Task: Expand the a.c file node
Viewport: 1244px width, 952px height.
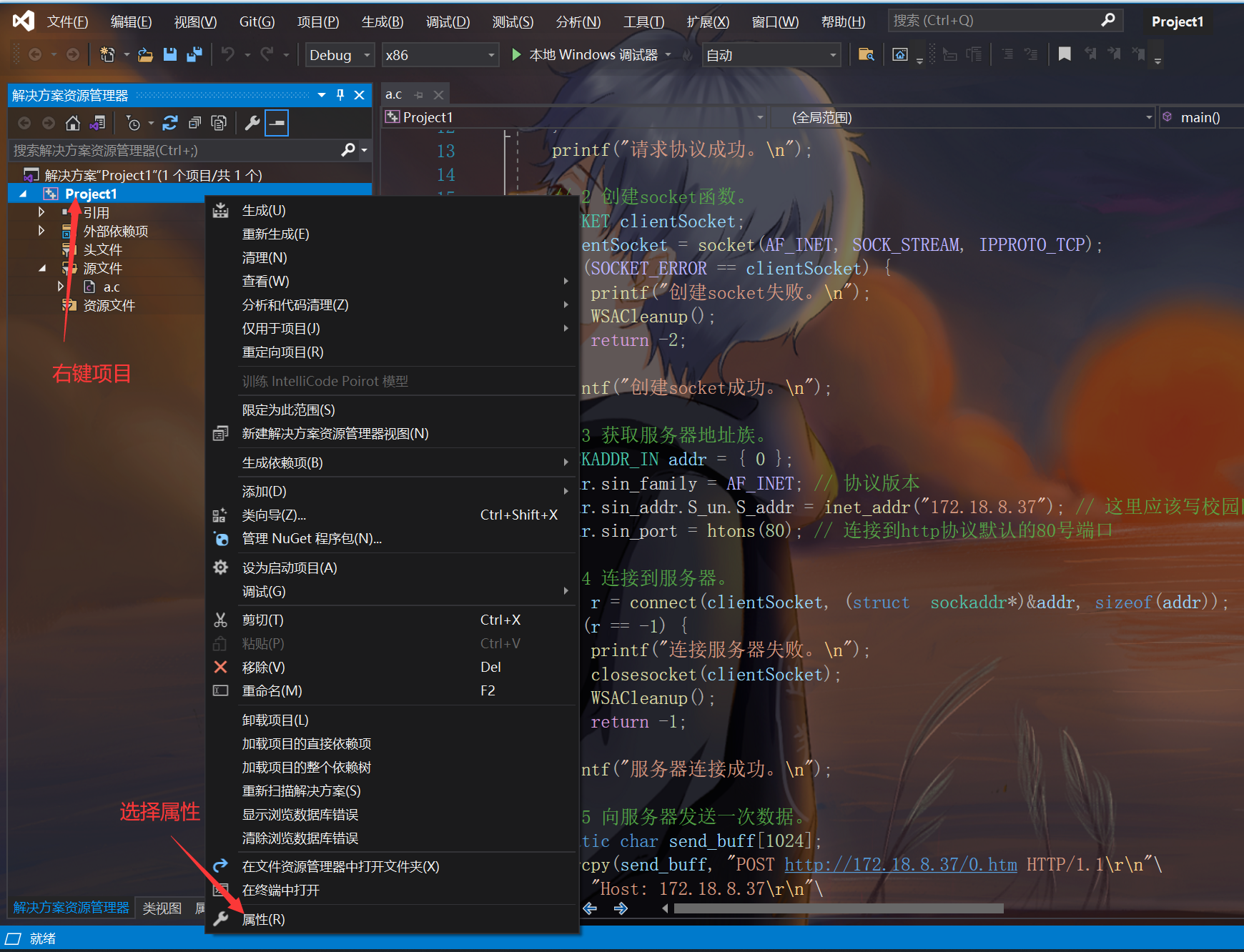Action: tap(60, 287)
